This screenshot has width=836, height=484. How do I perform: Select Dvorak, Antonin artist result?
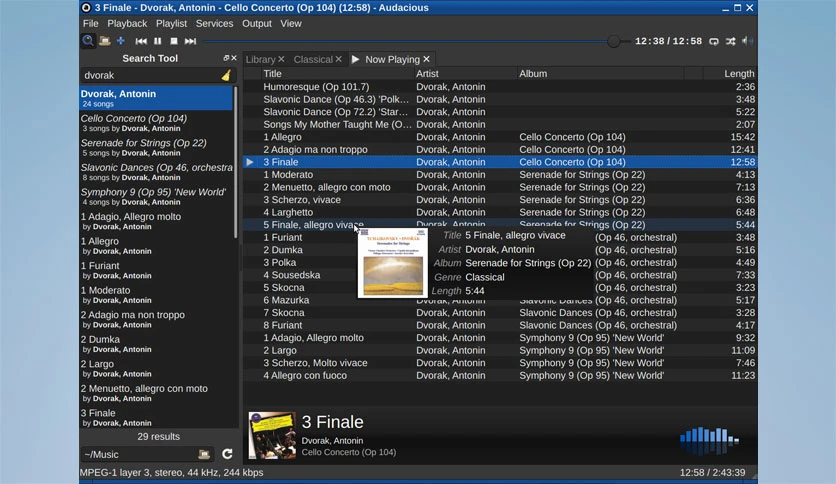(x=156, y=98)
